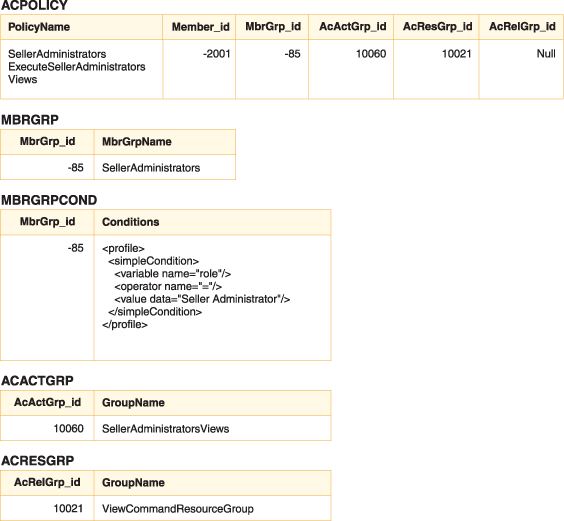The image size is (564, 521).
Task: Select the ACACTGRP table title
Action: [x=37, y=381]
